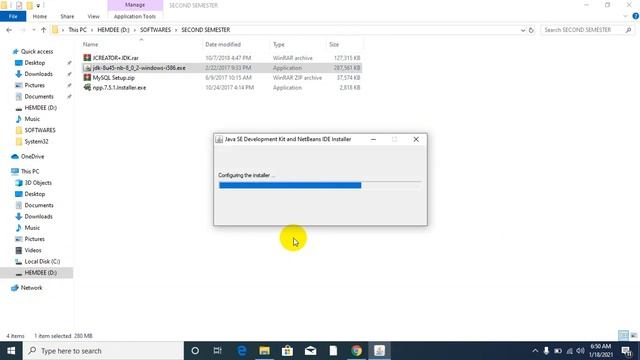Open the Quick Access Toolbar dropdown
Screen dimensions: 640x360
[38, 6]
